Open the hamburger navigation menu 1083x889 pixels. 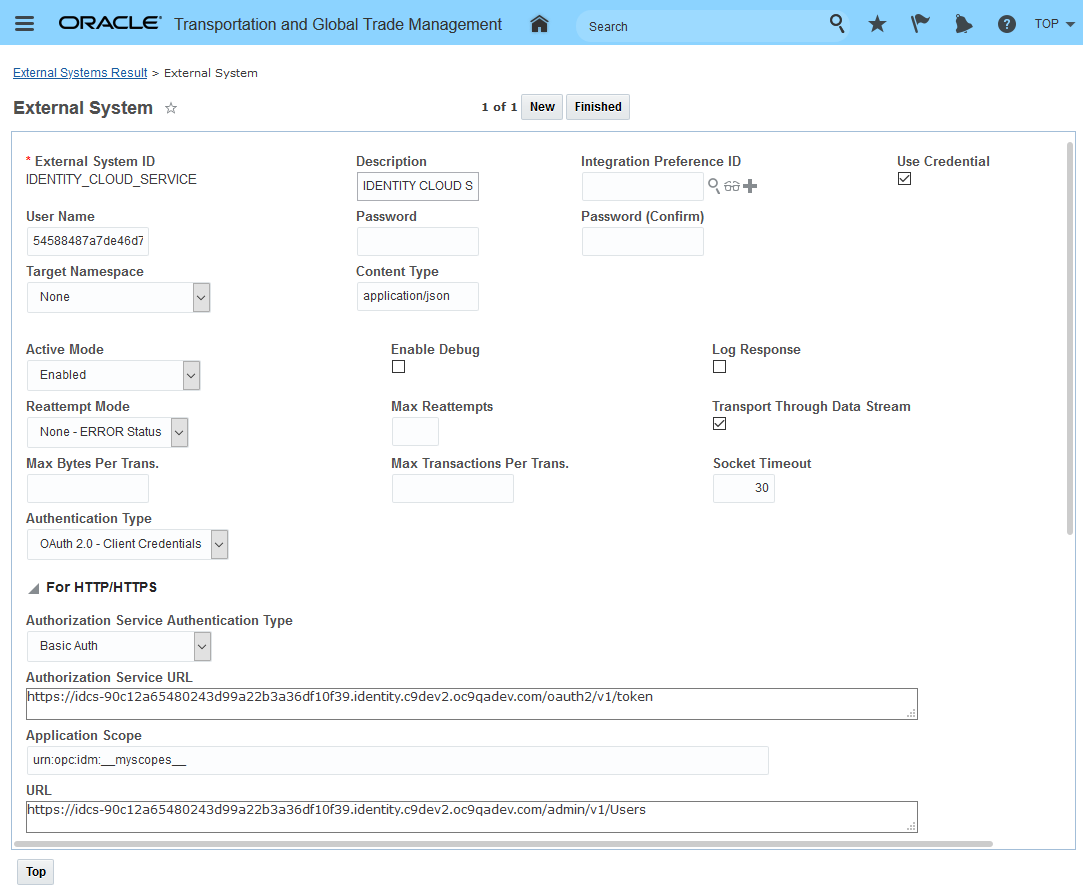(x=25, y=23)
